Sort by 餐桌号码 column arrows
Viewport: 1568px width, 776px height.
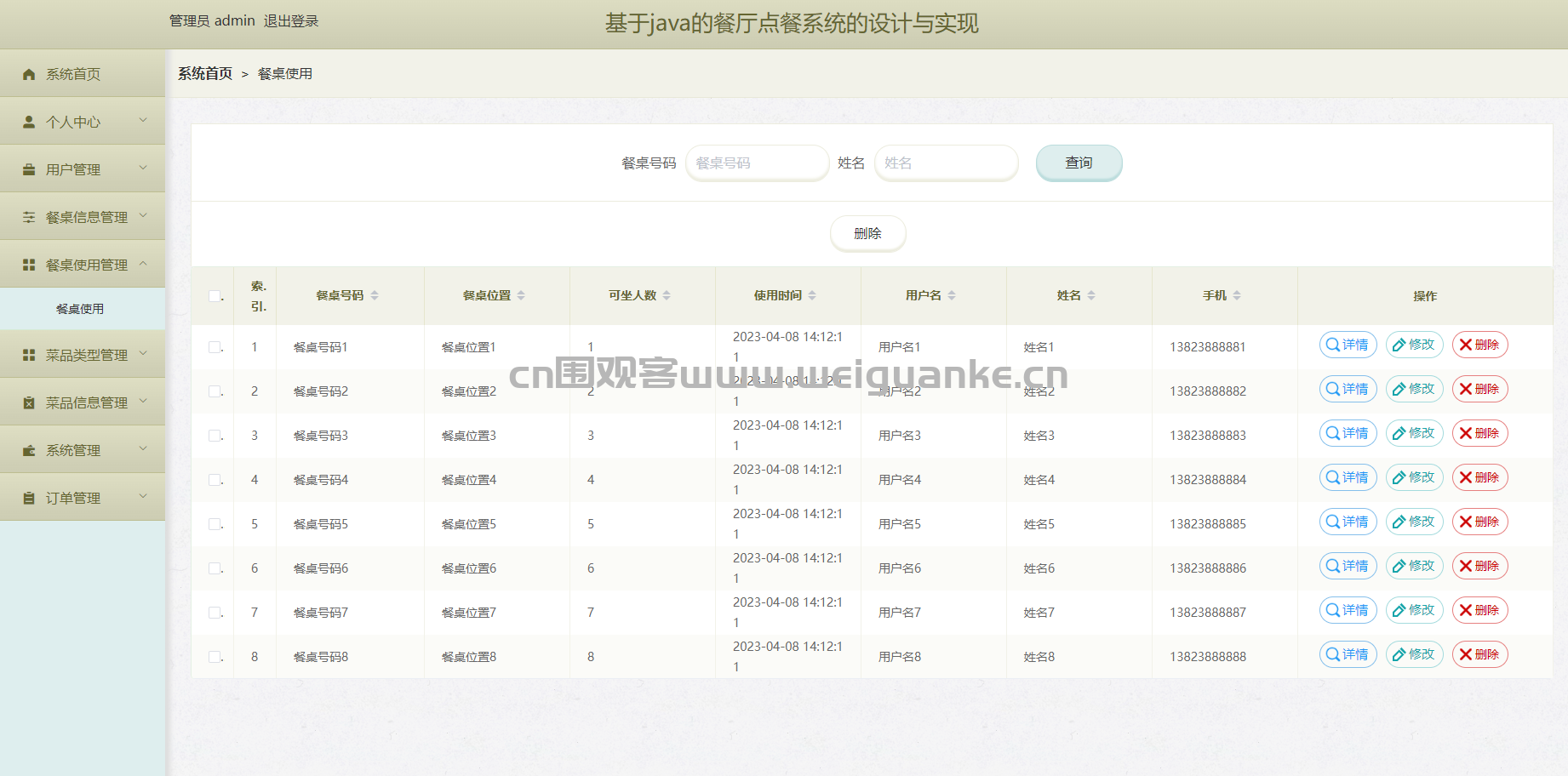tap(375, 295)
